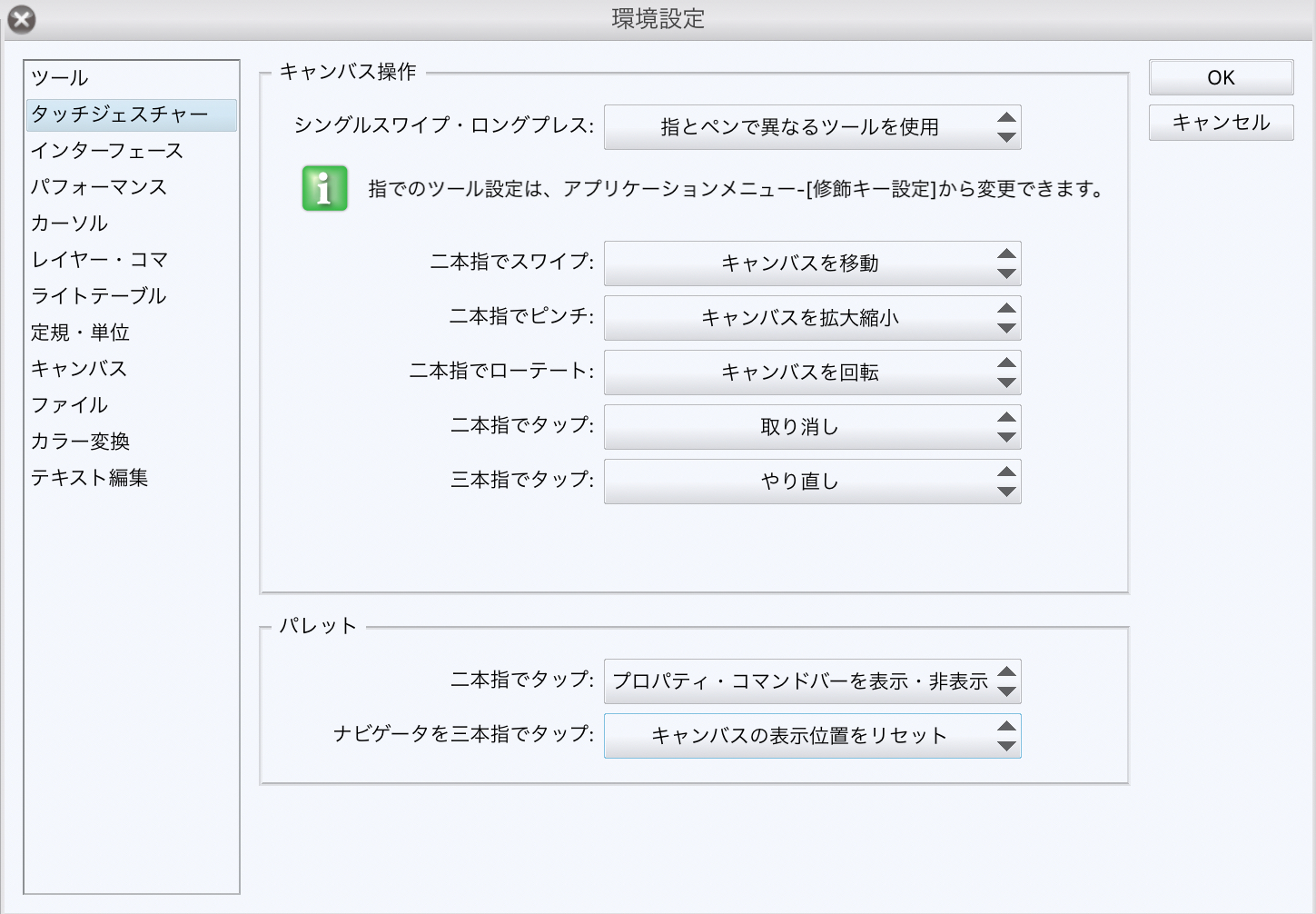Viewport: 1316px width, 914px height.
Task: Expand the 二本指でピンチ dropdown
Action: tap(812, 318)
